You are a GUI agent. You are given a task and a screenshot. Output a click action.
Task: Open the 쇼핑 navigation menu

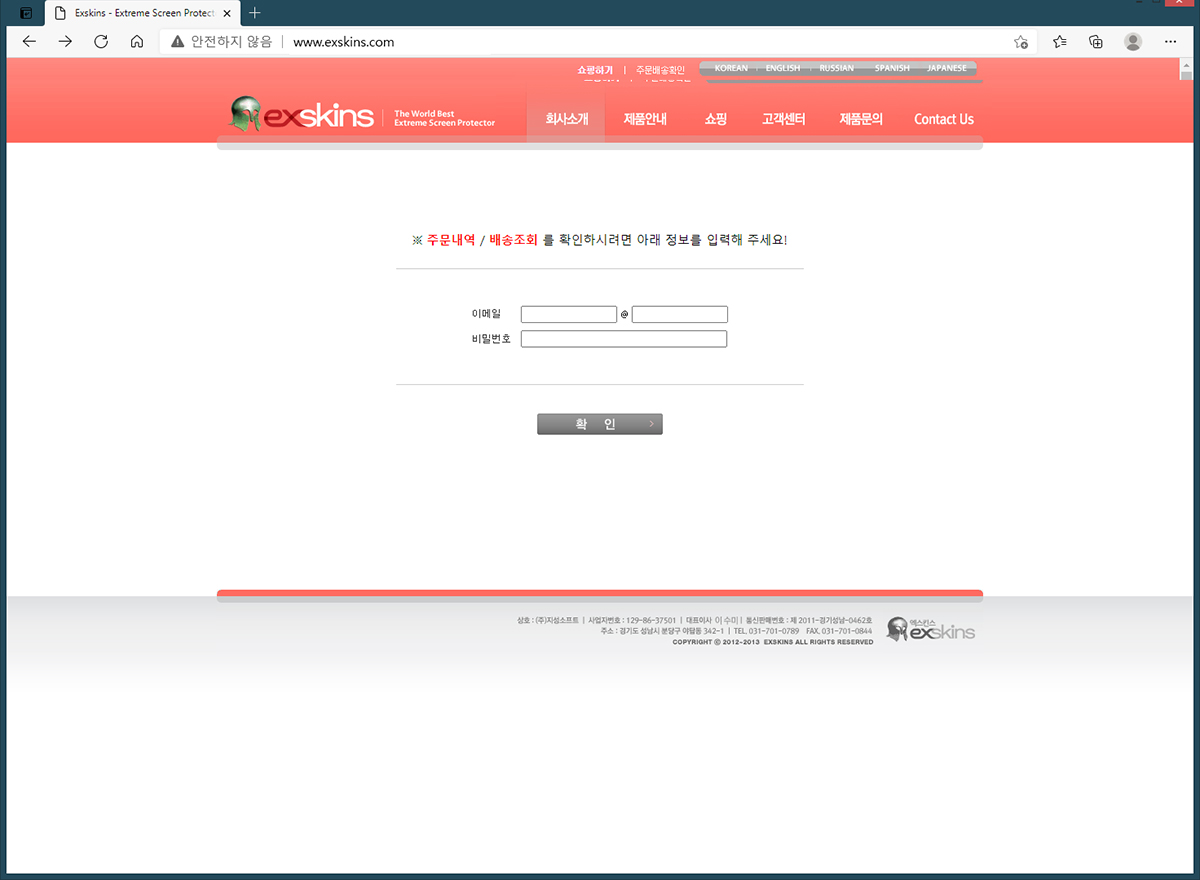pos(715,119)
